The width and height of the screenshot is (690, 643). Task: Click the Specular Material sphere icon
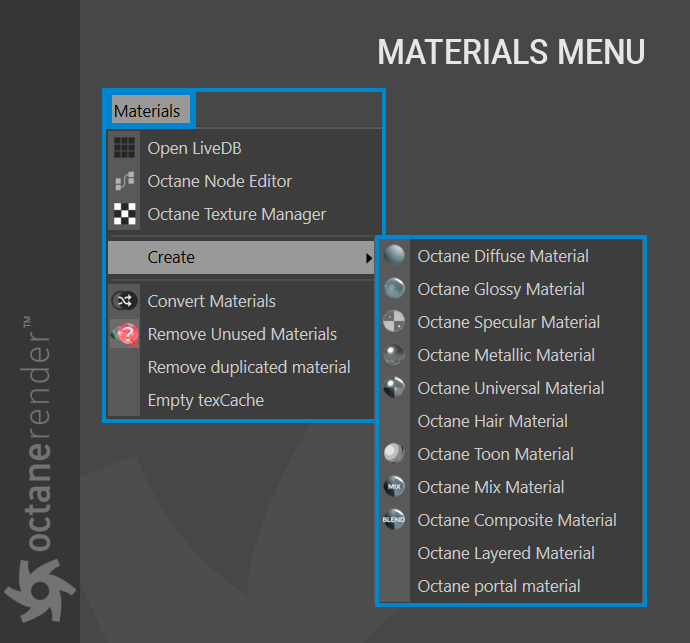pos(394,321)
